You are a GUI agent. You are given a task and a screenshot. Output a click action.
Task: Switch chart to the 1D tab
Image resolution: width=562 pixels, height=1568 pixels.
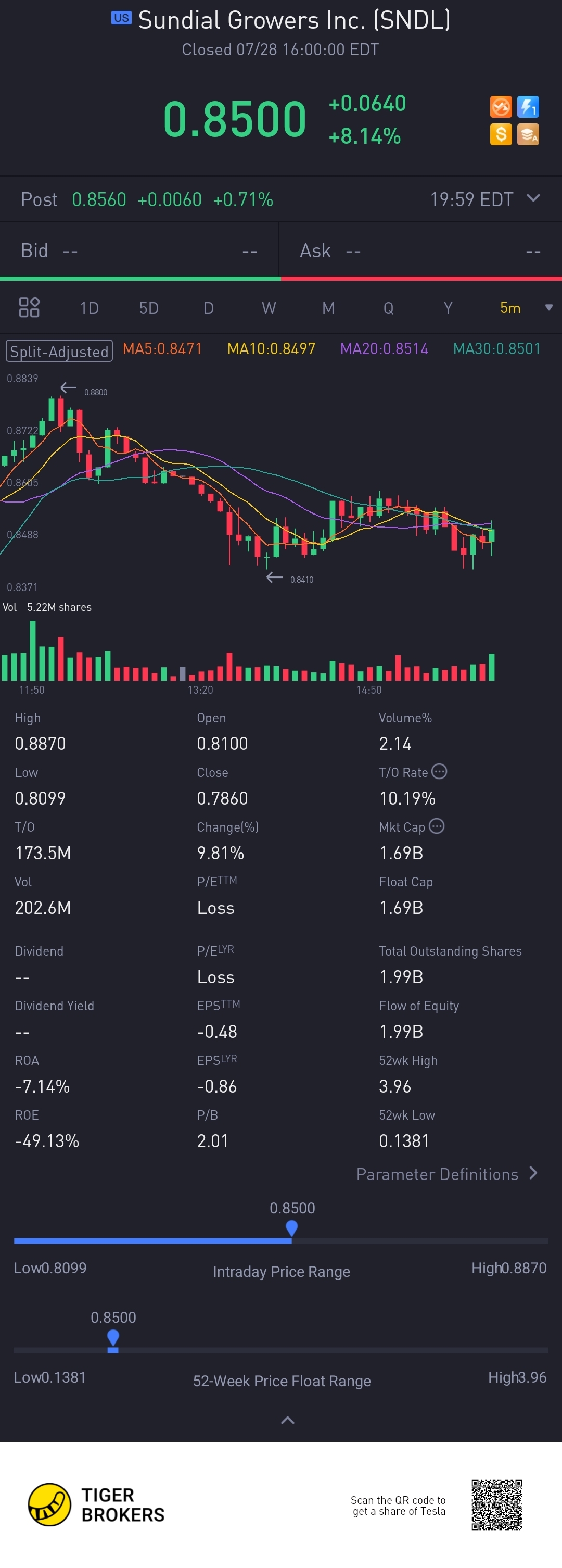click(90, 308)
